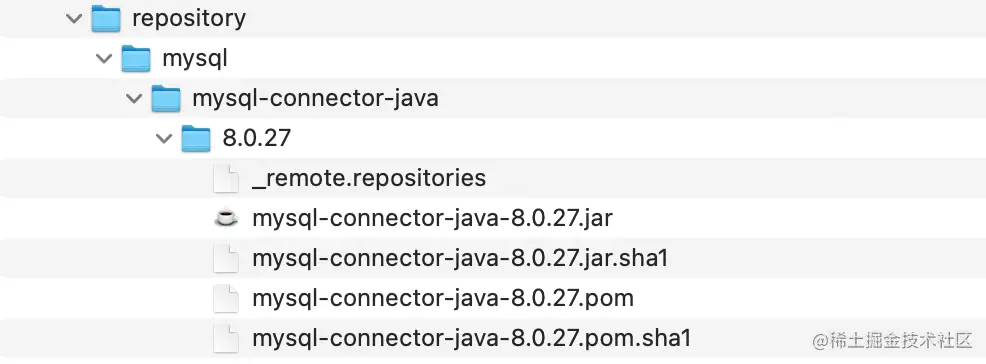This screenshot has width=986, height=364.
Task: Click the mysql folder icon
Action: [136, 58]
